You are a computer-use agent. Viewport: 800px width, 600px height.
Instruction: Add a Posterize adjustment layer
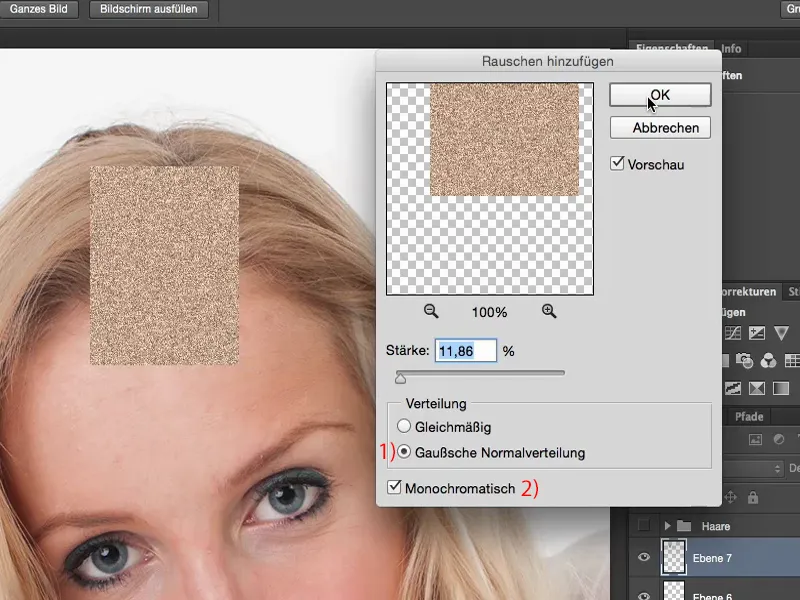(x=733, y=388)
